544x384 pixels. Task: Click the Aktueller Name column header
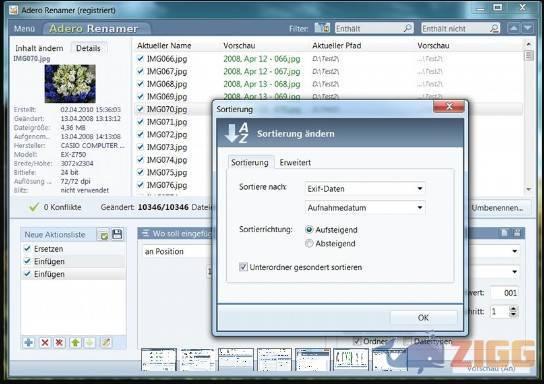[164, 45]
